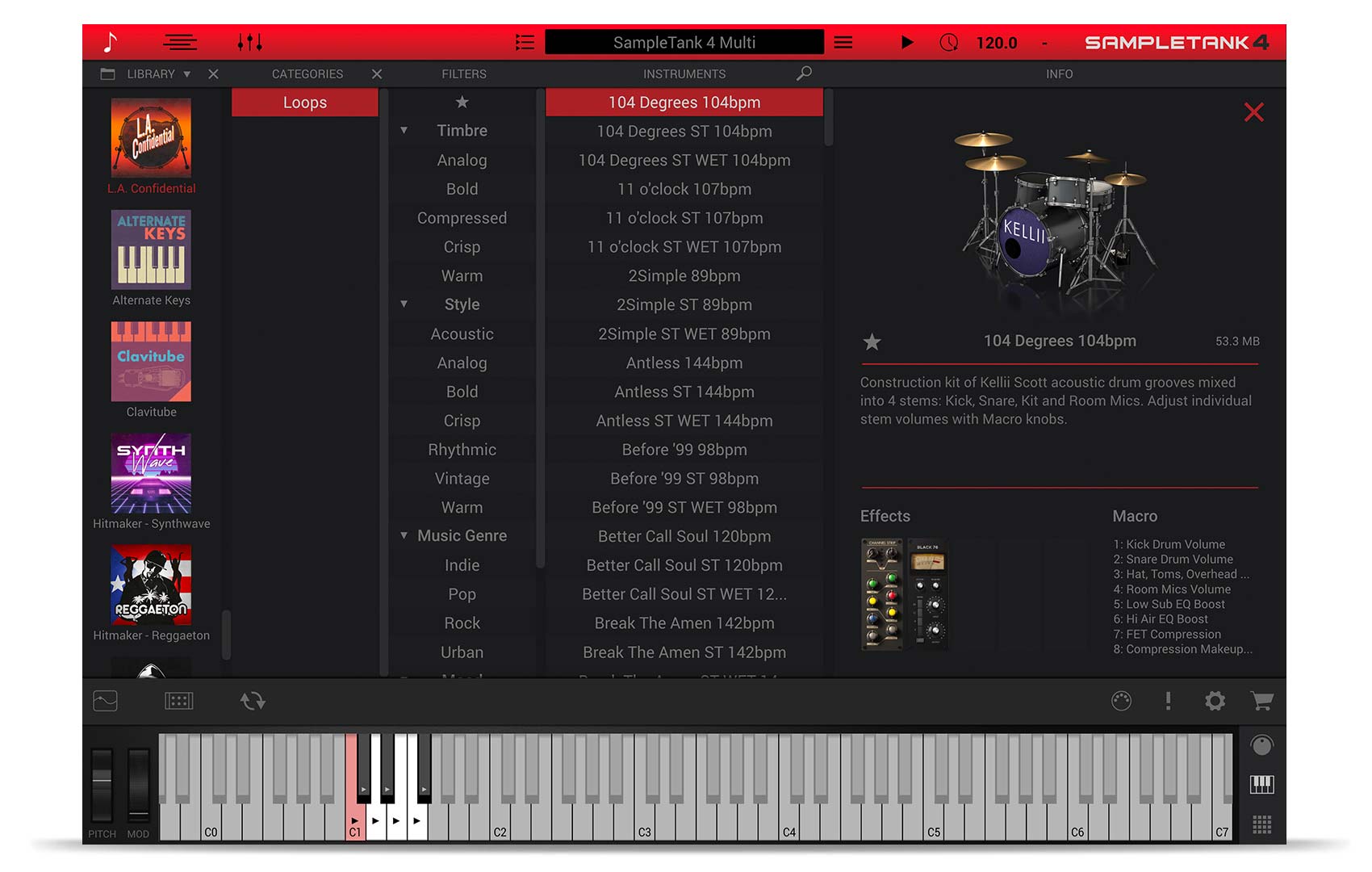Viewport: 1372px width, 872px height.
Task: Click the mixer faders icon in top bar
Action: click(x=249, y=43)
